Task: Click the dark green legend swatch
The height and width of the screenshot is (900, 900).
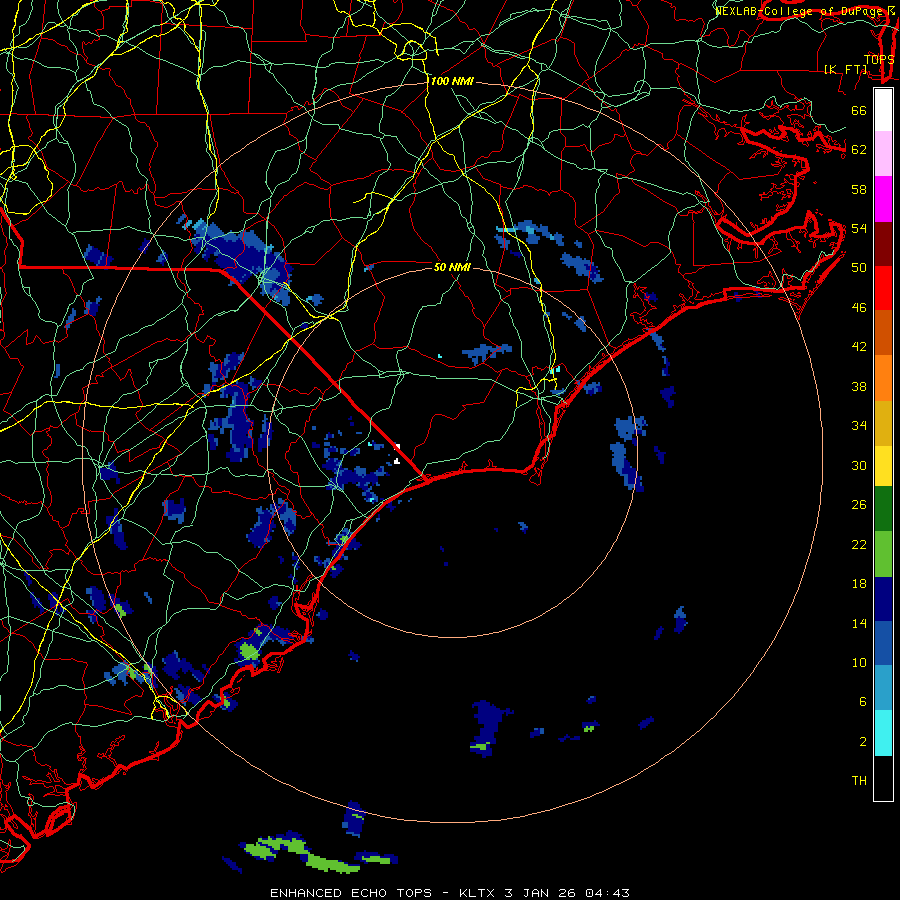Action: [883, 509]
